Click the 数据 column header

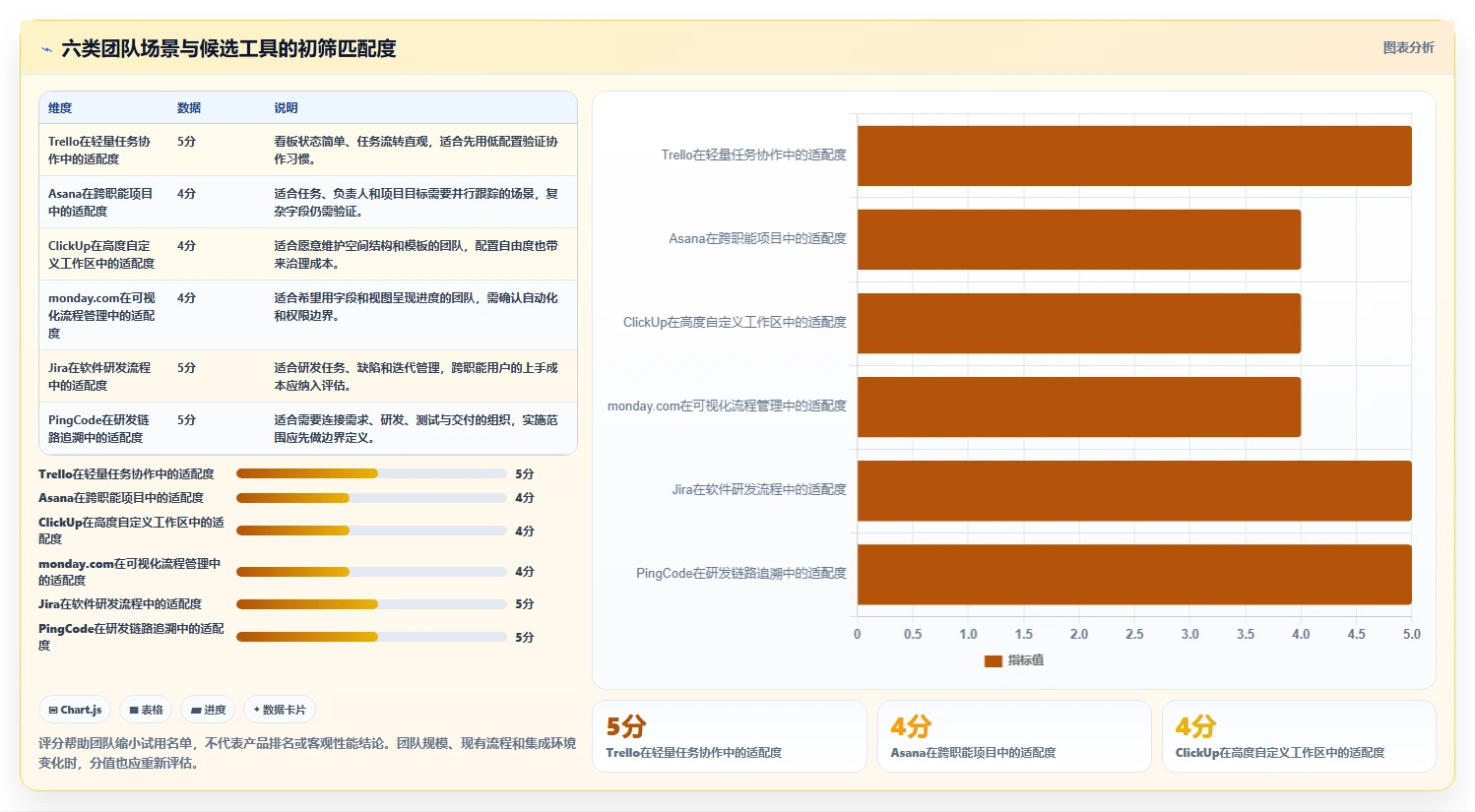[x=189, y=108]
